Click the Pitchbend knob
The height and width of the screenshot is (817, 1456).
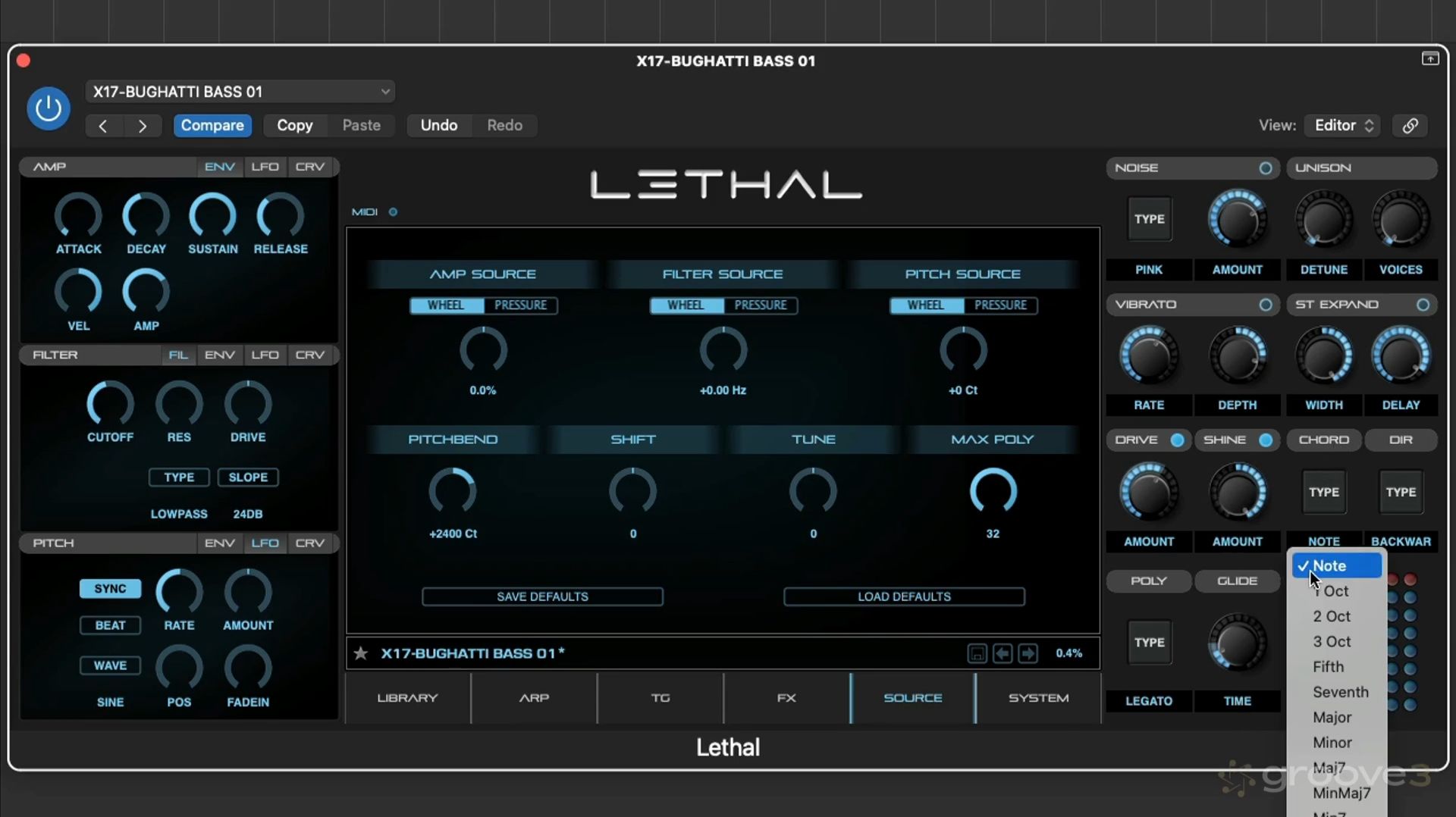point(453,492)
